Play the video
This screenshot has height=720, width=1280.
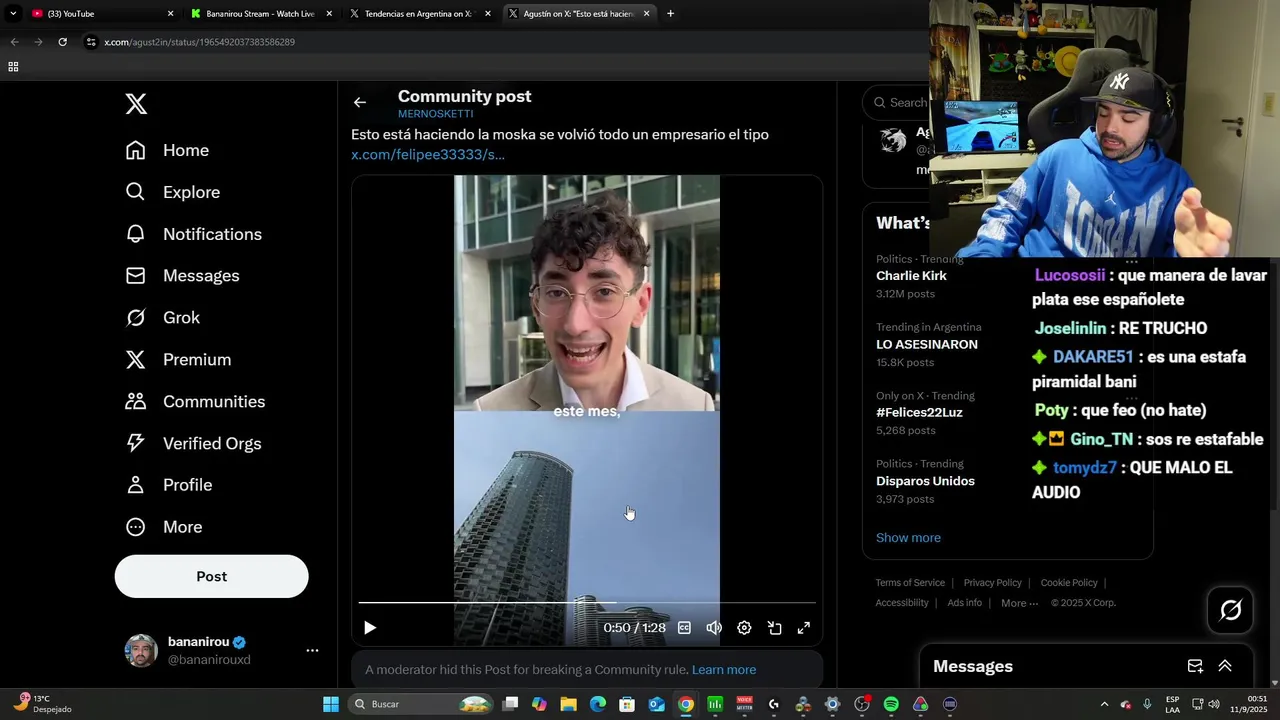point(369,628)
